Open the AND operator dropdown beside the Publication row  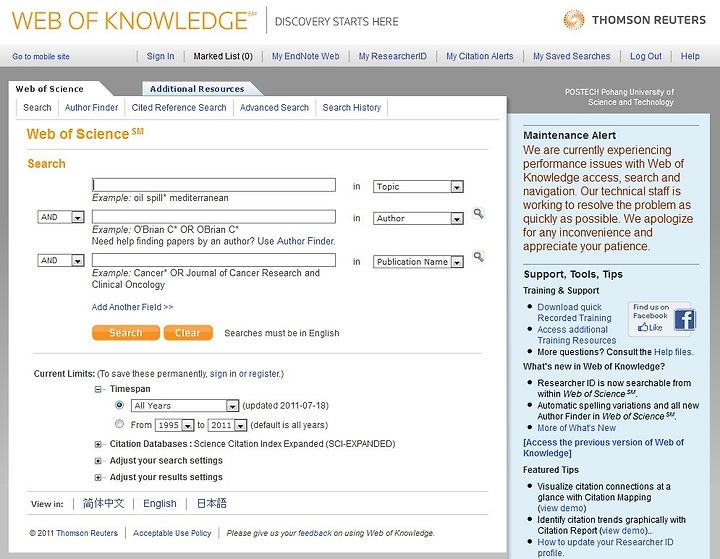[61, 260]
